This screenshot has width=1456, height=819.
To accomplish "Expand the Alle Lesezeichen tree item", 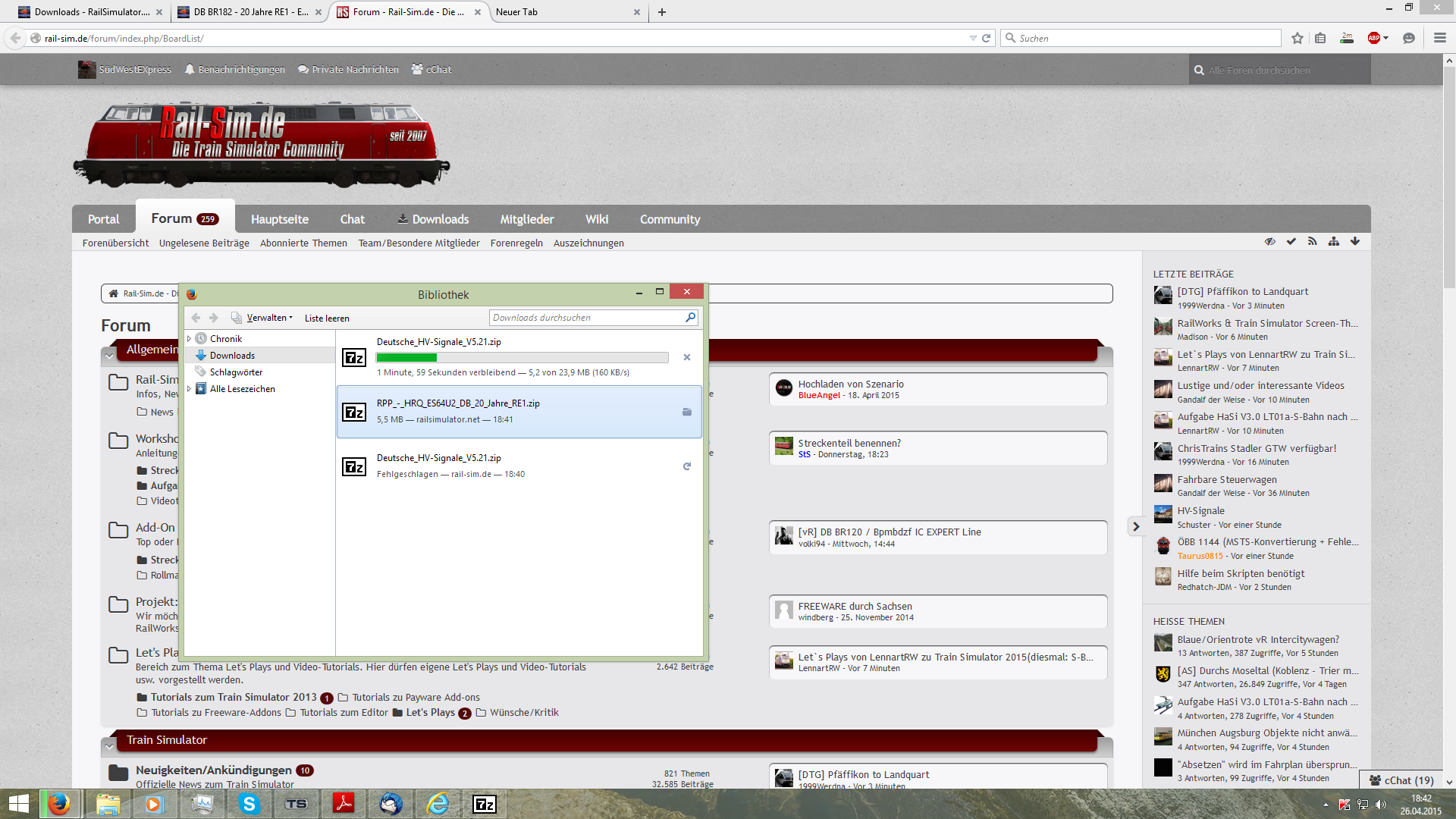I will click(x=190, y=389).
